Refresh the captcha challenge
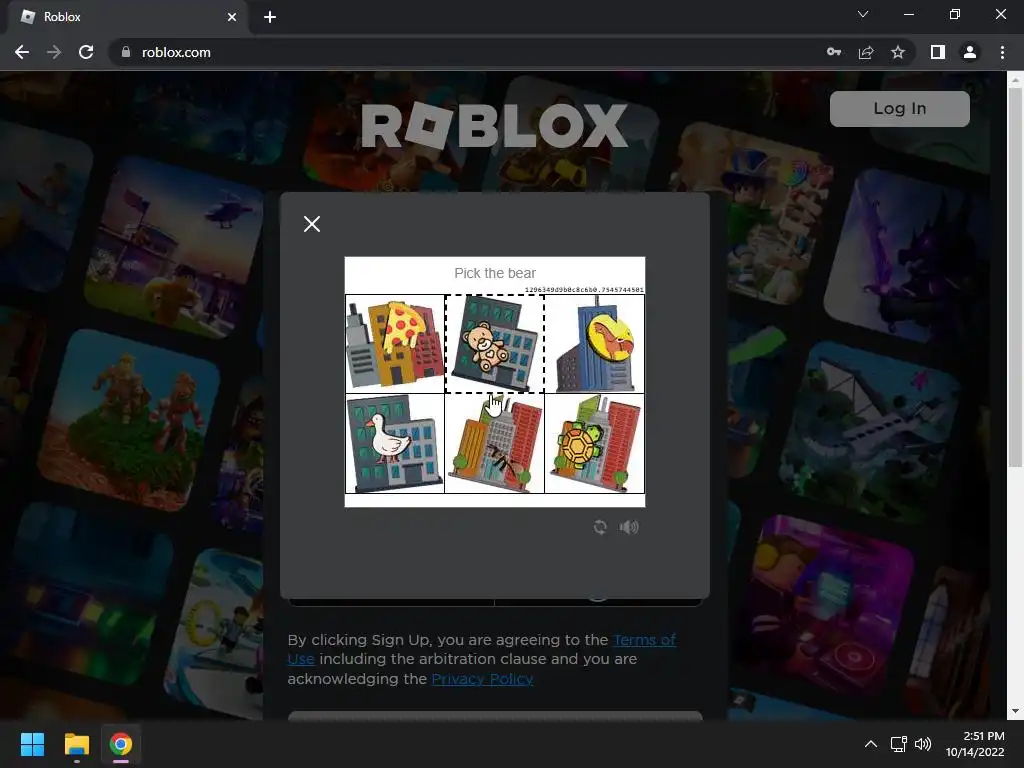 [600, 527]
